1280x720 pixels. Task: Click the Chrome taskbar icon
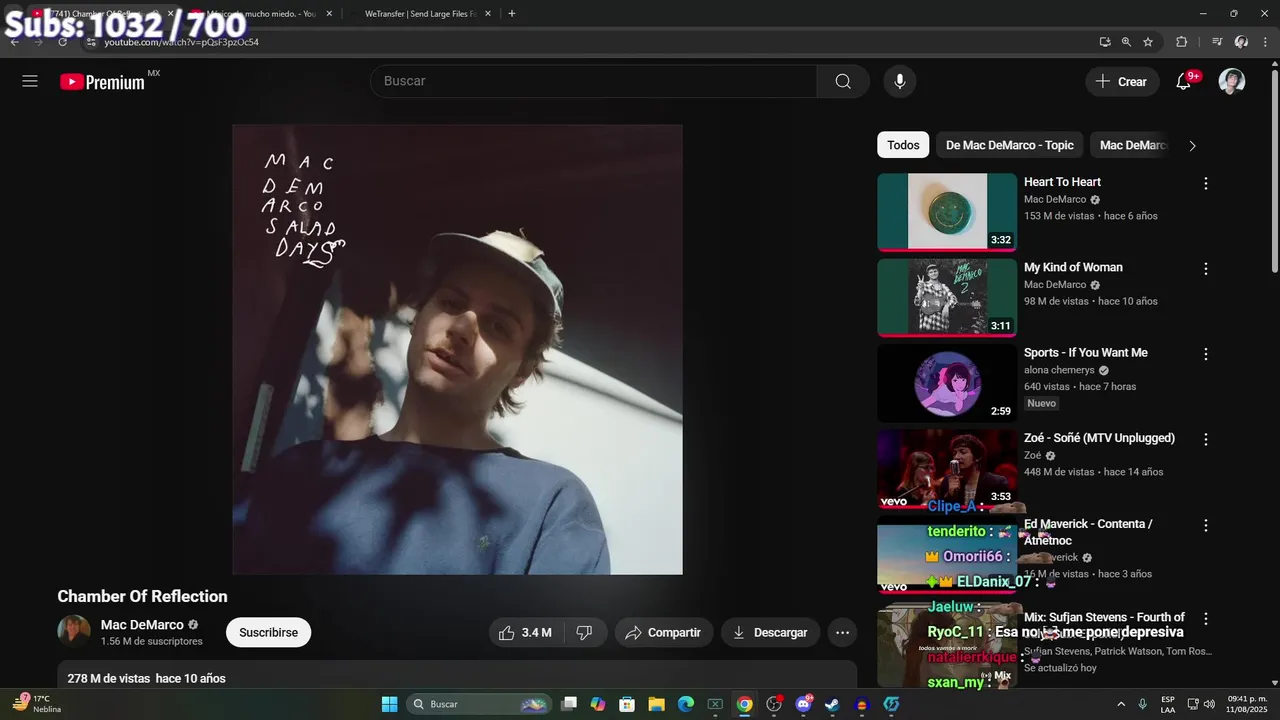[x=744, y=704]
